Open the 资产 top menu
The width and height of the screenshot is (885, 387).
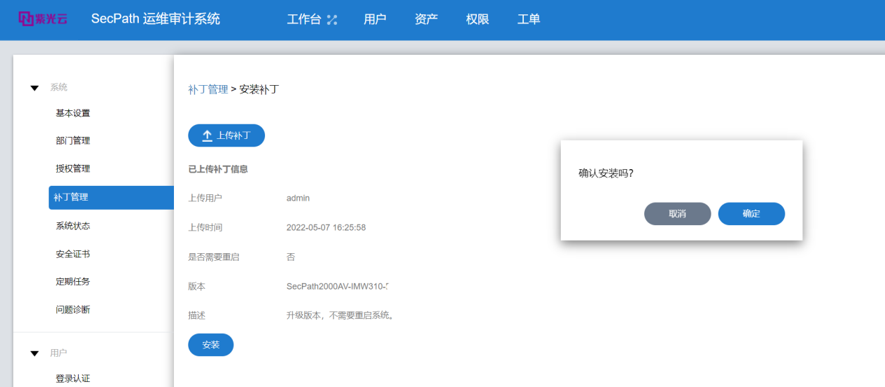point(426,19)
